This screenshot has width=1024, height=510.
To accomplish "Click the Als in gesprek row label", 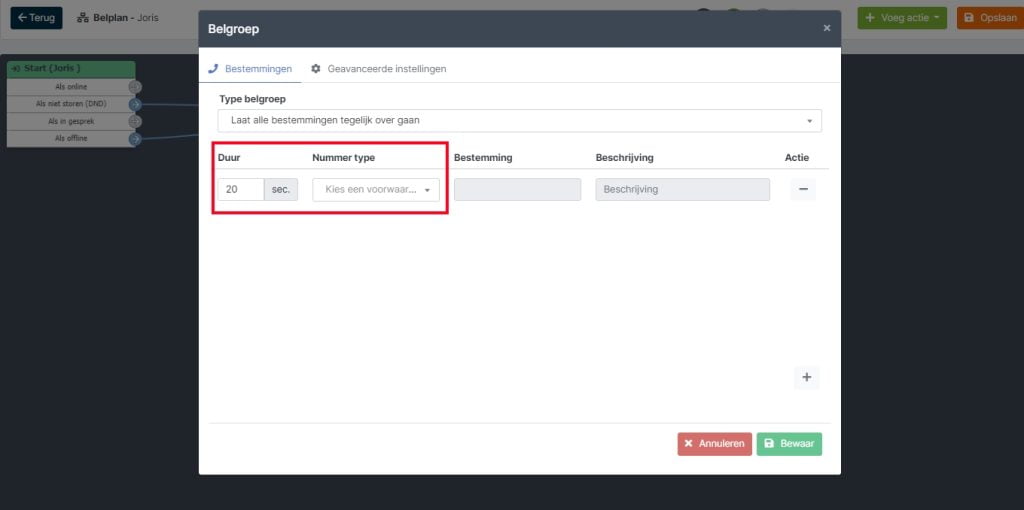I will tap(71, 121).
